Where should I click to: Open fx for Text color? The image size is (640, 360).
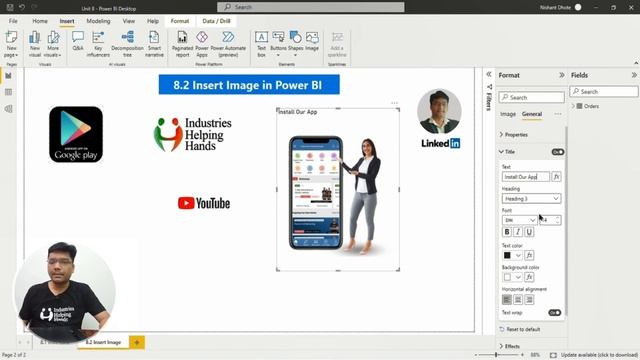(x=529, y=255)
